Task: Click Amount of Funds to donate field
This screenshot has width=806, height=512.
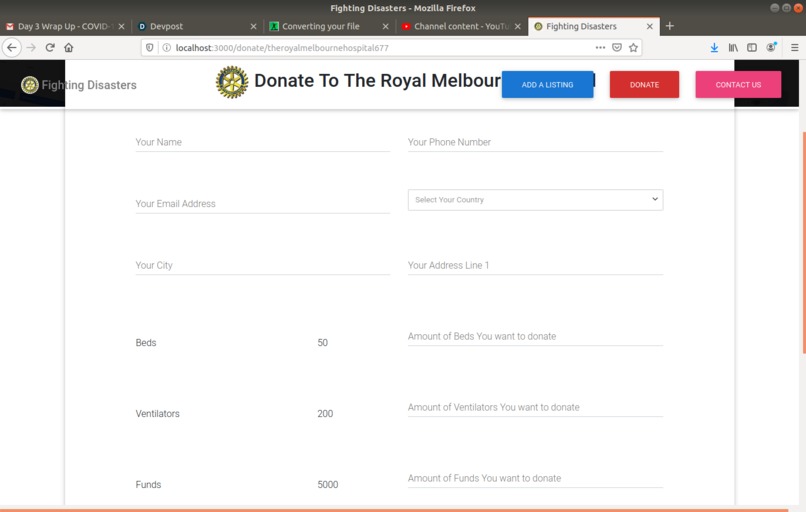Action: click(535, 478)
